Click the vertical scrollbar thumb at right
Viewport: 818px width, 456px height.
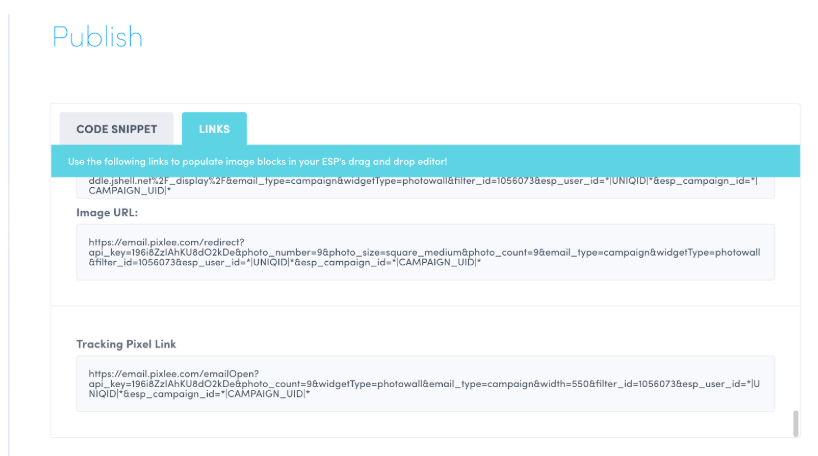796,423
